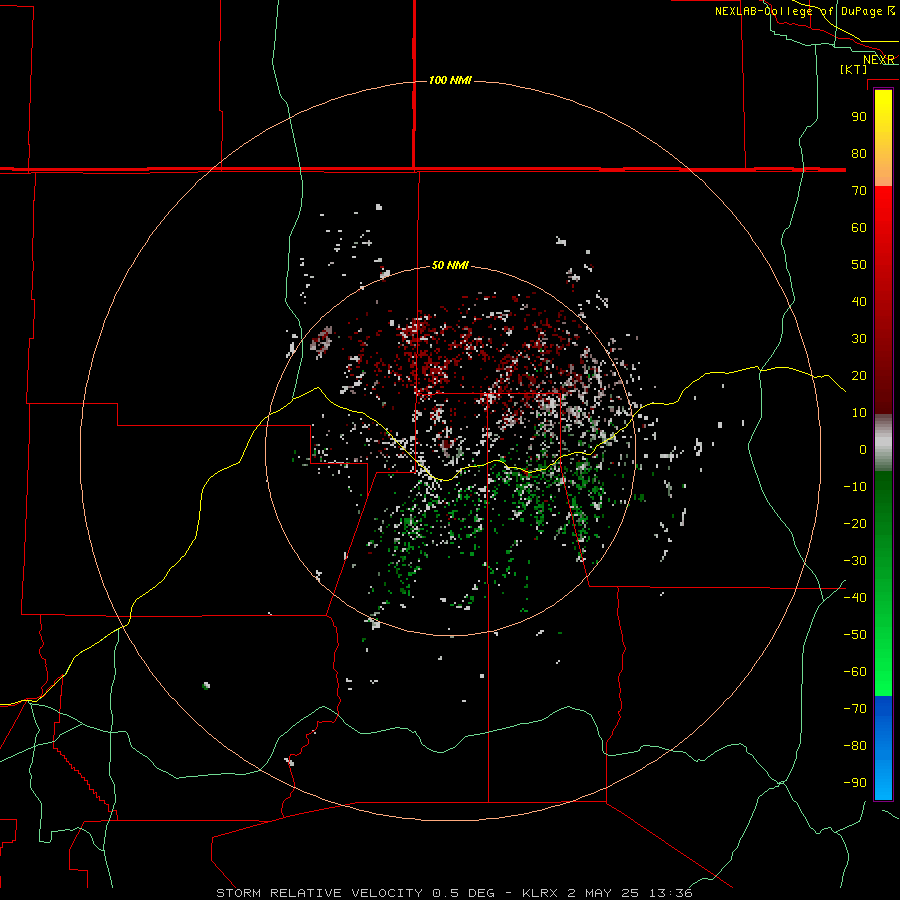Click the gray zero-velocity band of the color bar

point(883,443)
